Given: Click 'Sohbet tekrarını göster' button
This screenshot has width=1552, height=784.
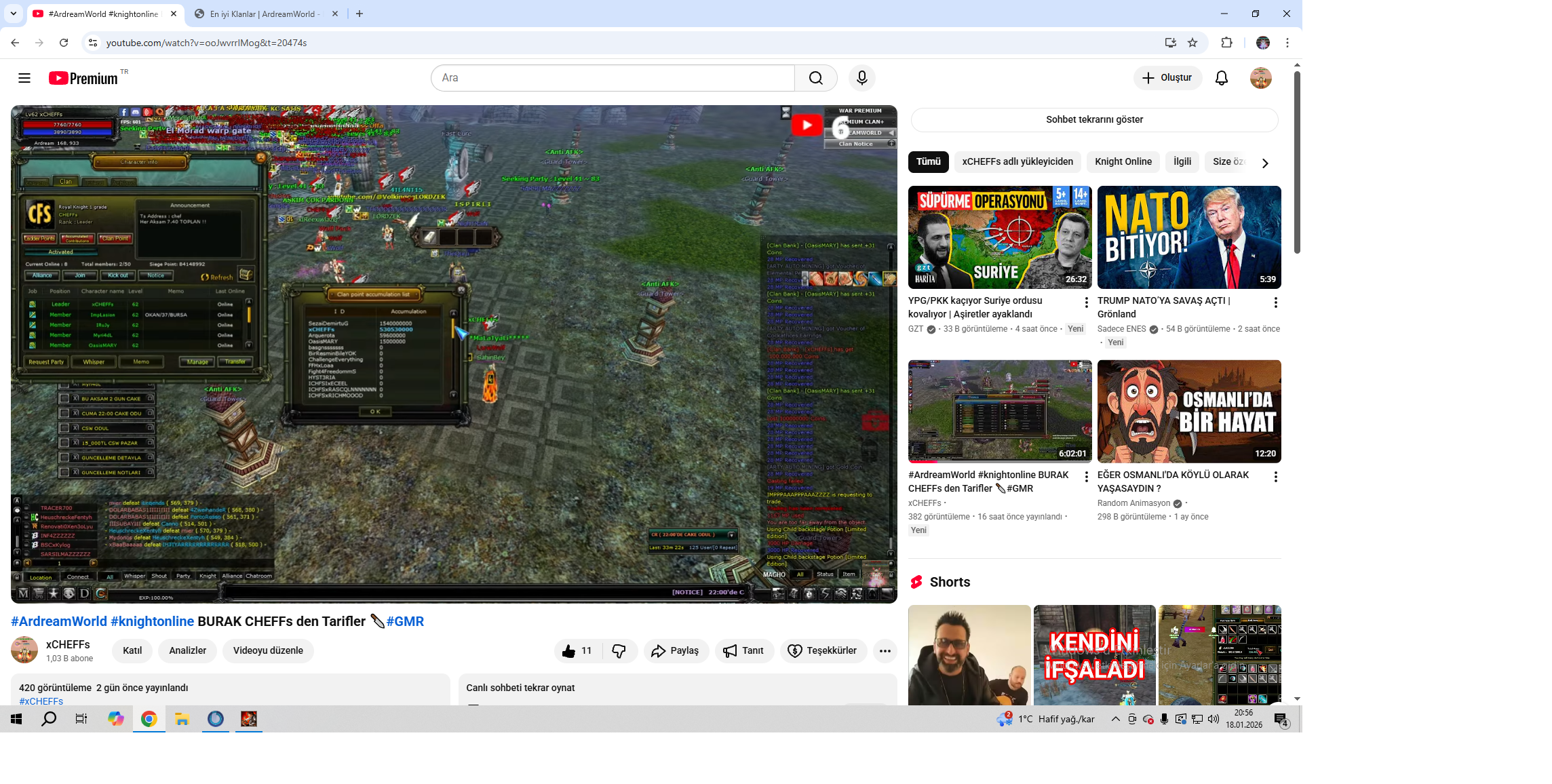Looking at the screenshot, I should click(x=1094, y=119).
